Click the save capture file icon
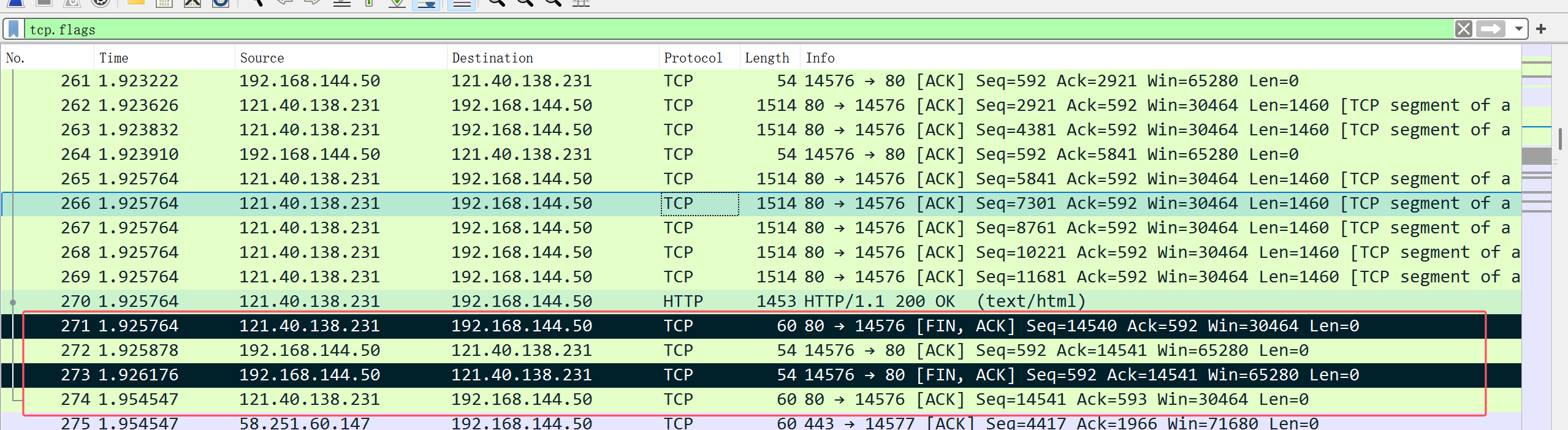The width and height of the screenshot is (1568, 430). 164,2
